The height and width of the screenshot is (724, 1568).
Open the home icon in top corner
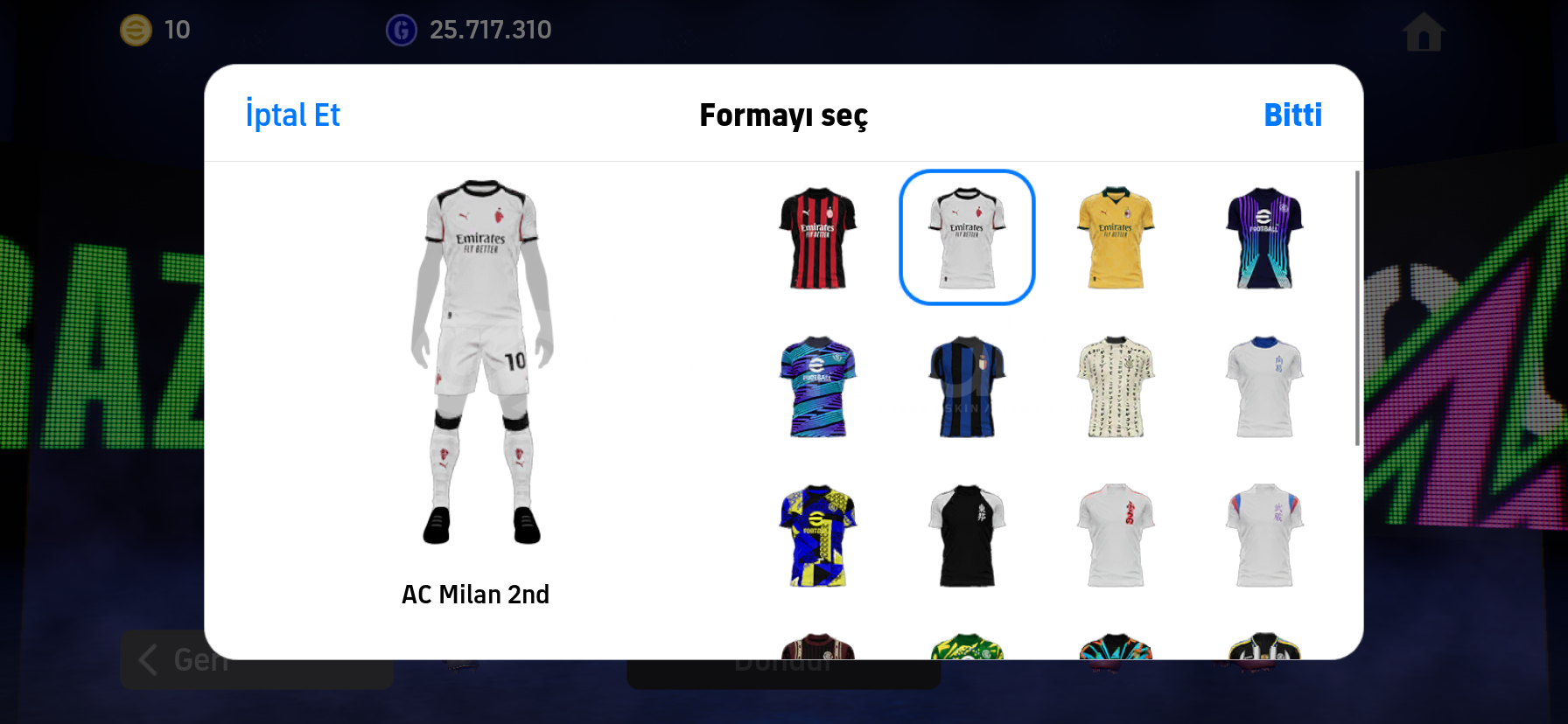pyautogui.click(x=1424, y=31)
